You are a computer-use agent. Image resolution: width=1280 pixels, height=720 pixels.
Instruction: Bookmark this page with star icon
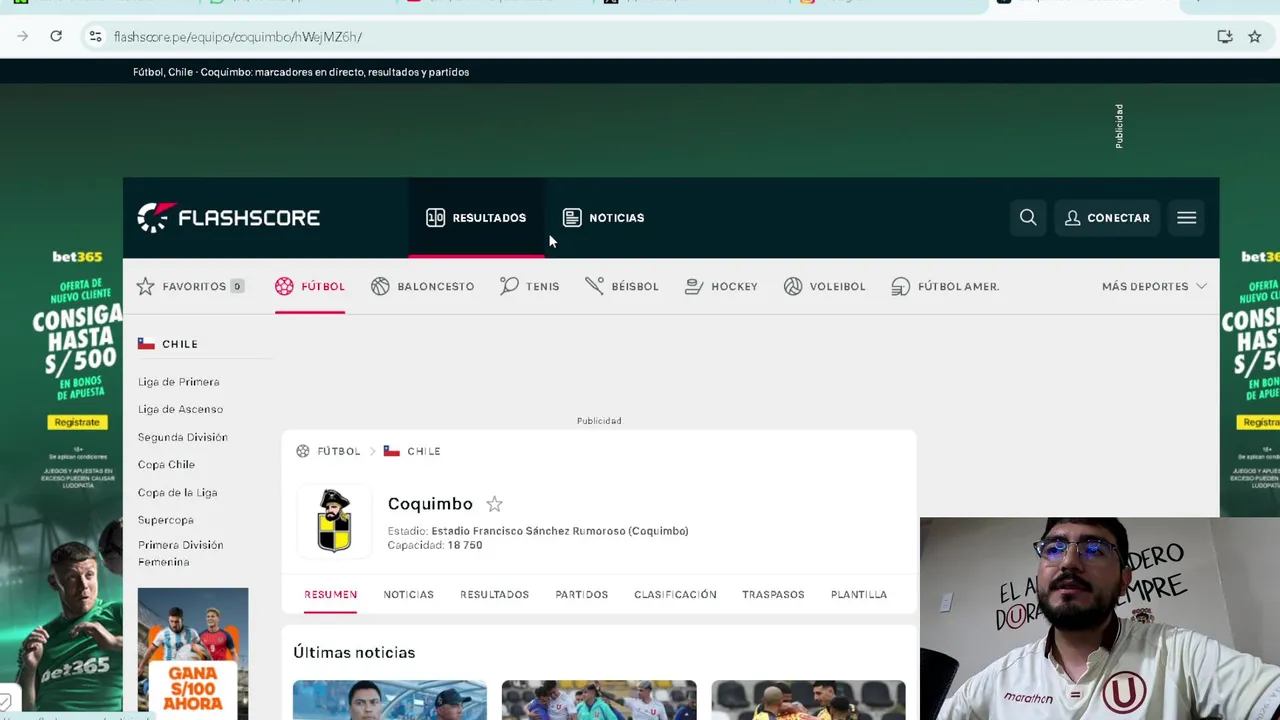point(1254,37)
